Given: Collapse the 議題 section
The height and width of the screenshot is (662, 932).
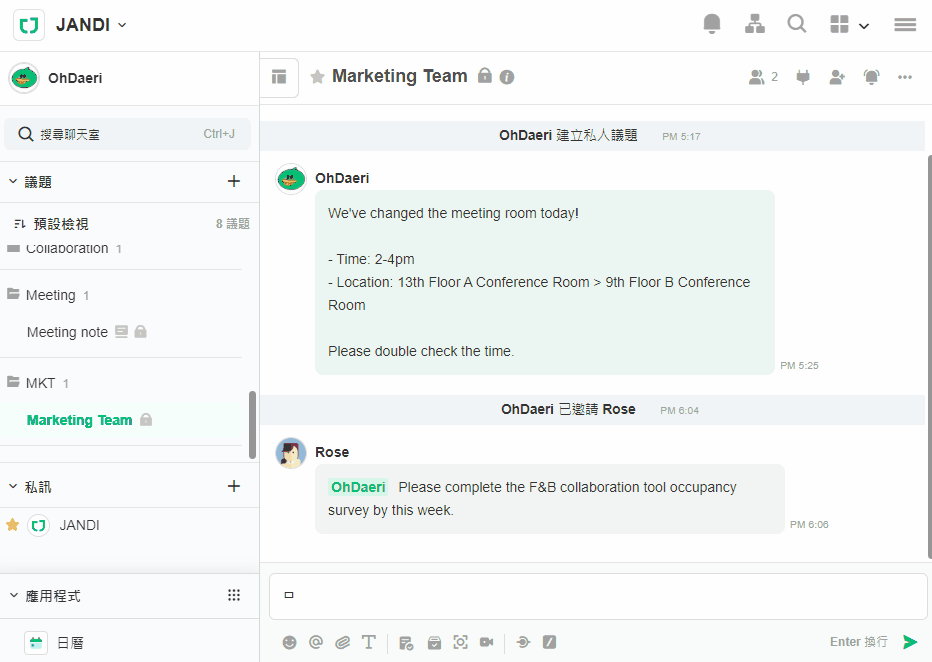Looking at the screenshot, I should (x=13, y=181).
